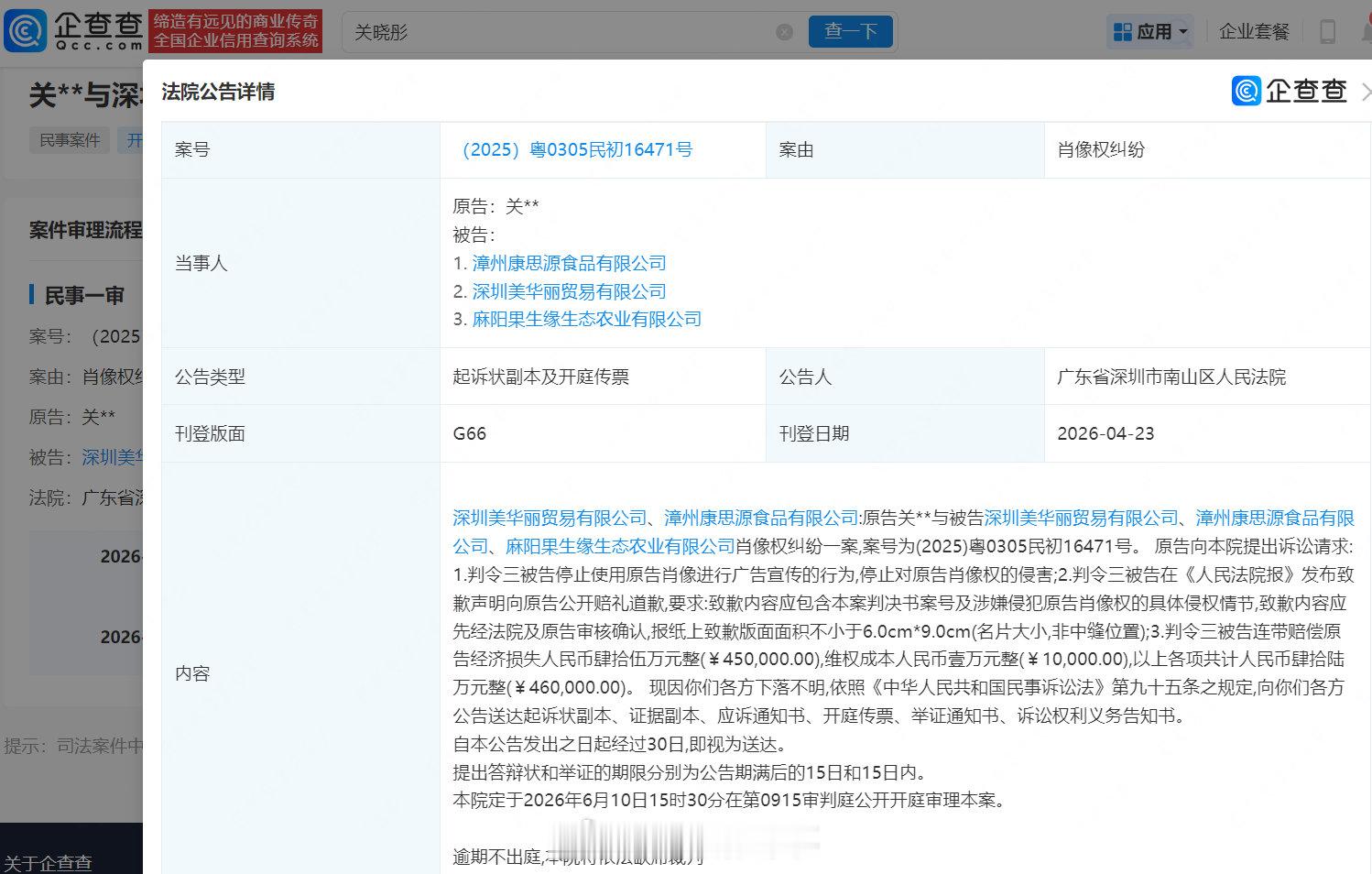Clear the search box using the x icon
The width and height of the screenshot is (1372, 874).
point(784,31)
